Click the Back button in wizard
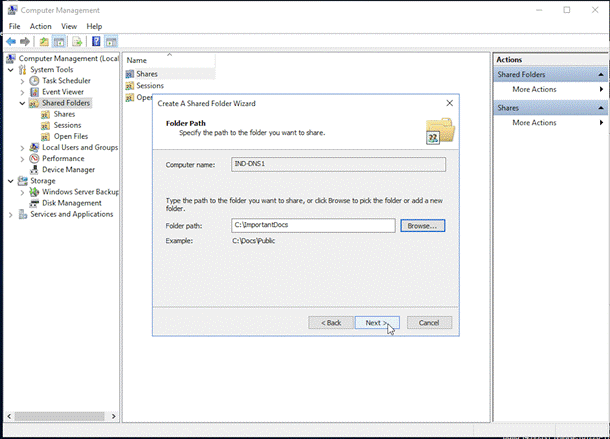The width and height of the screenshot is (610, 439). 331,323
